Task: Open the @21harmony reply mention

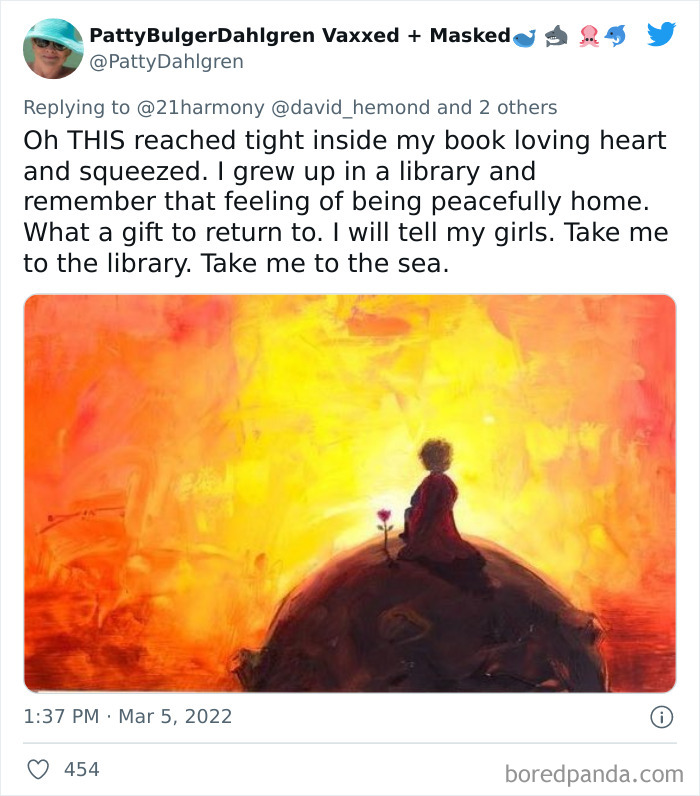Action: click(201, 108)
